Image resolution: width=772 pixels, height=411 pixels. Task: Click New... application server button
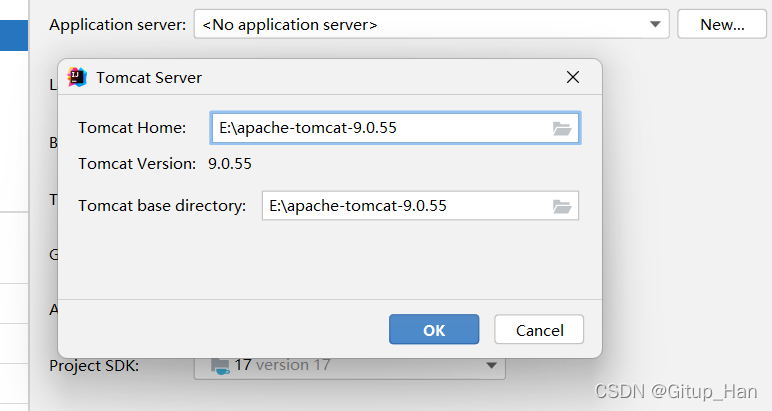click(x=722, y=24)
